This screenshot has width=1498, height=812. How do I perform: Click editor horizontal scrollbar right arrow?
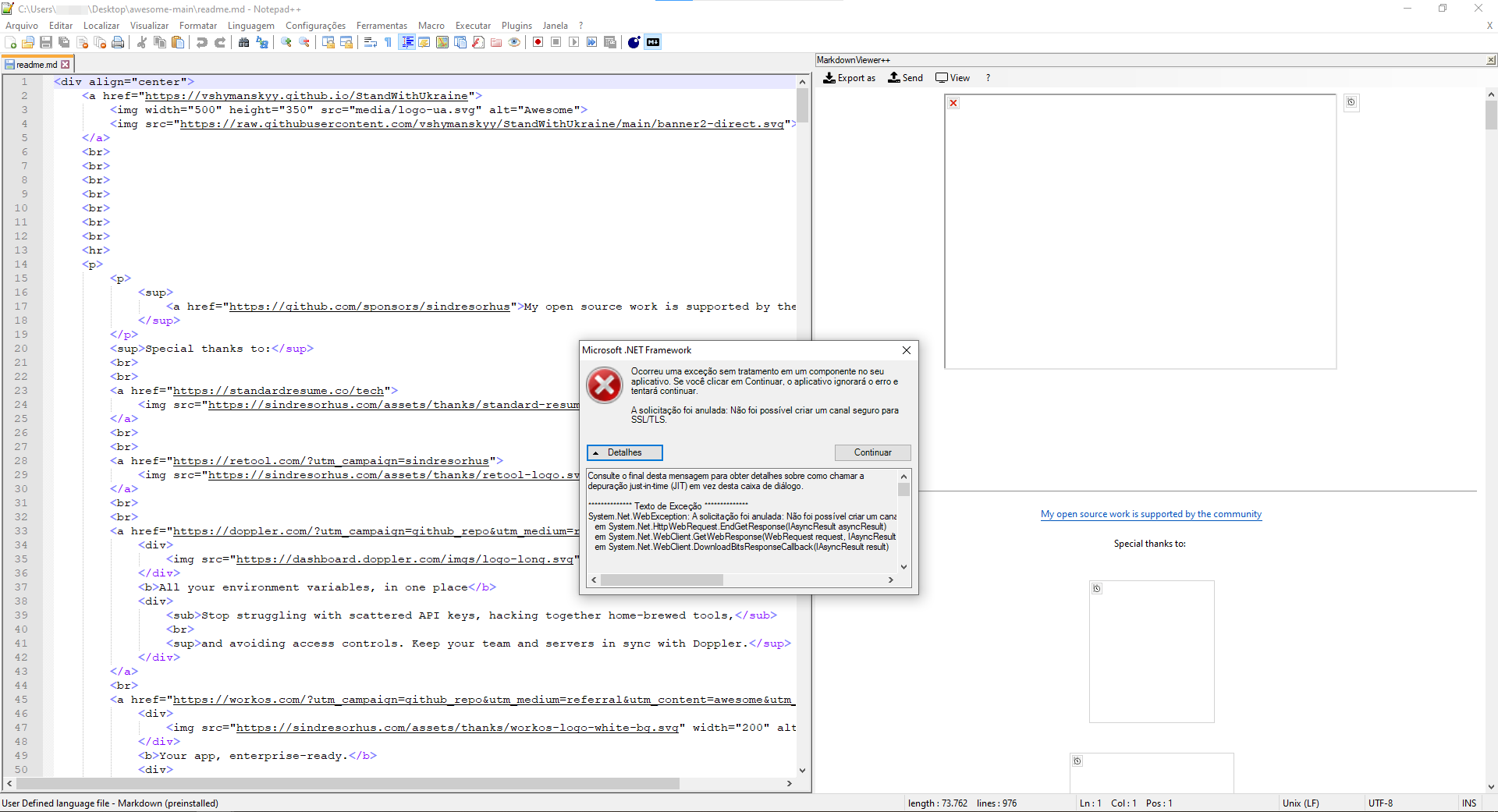790,783
